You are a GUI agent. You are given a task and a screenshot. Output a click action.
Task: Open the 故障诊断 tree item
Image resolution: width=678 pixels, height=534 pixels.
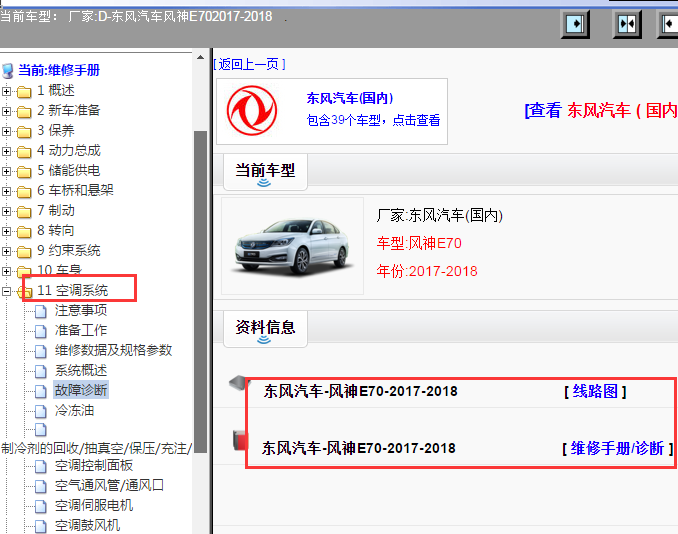click(x=81, y=390)
